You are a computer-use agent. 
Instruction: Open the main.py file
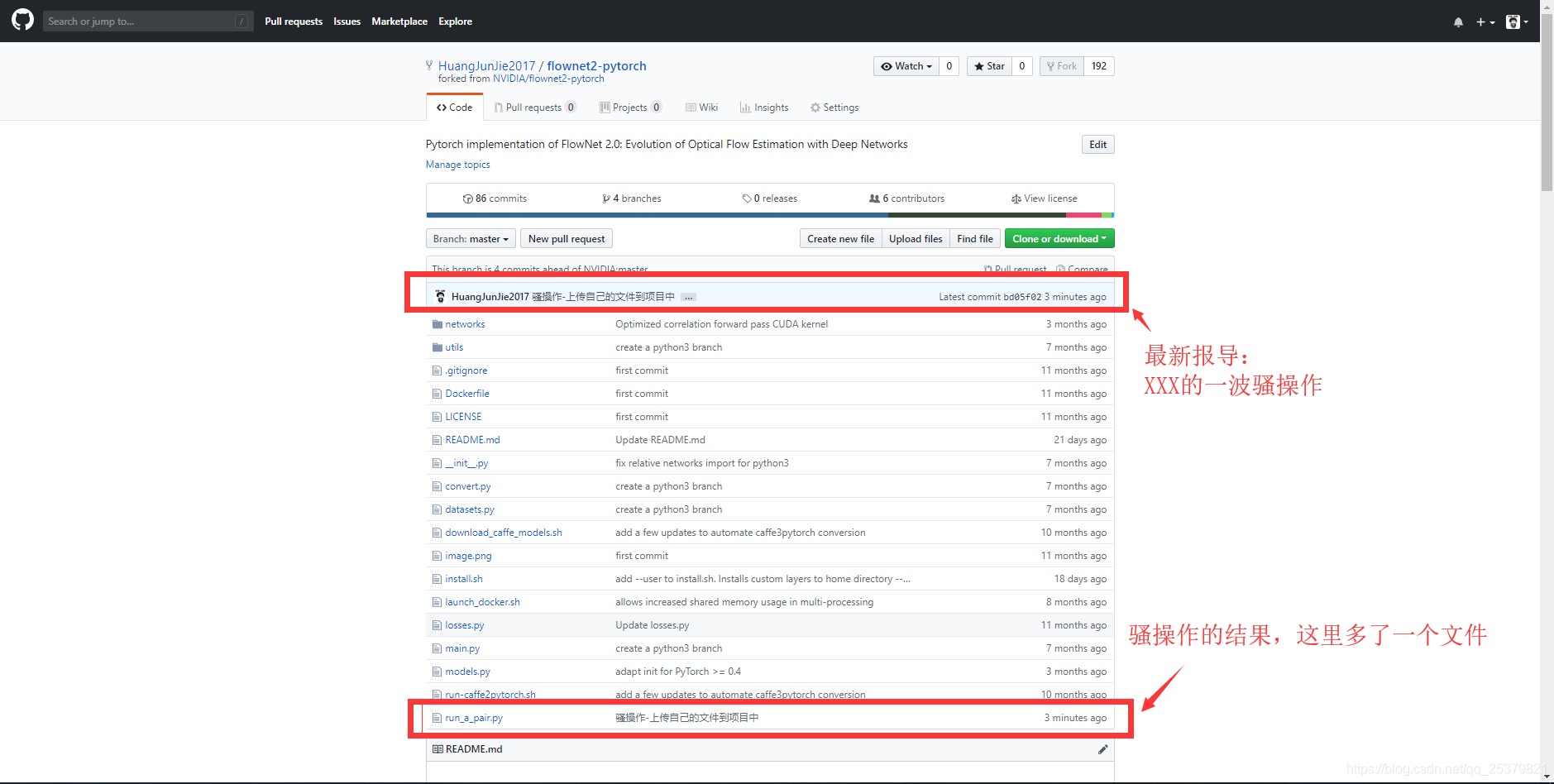[462, 648]
